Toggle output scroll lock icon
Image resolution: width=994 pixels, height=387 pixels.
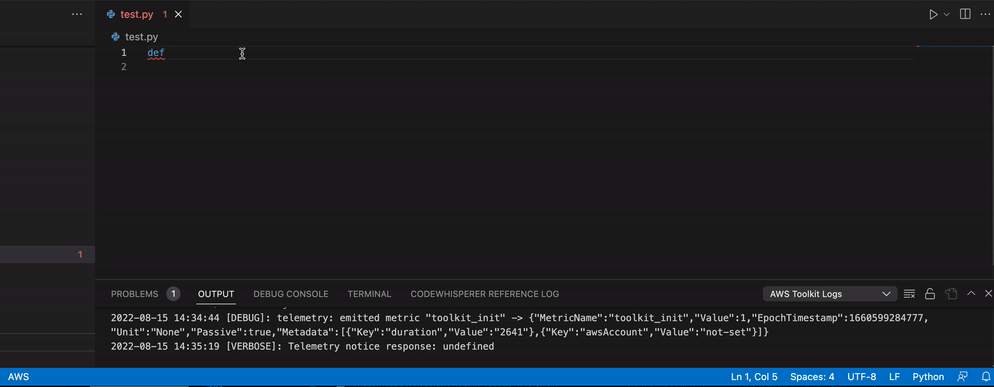coord(930,294)
